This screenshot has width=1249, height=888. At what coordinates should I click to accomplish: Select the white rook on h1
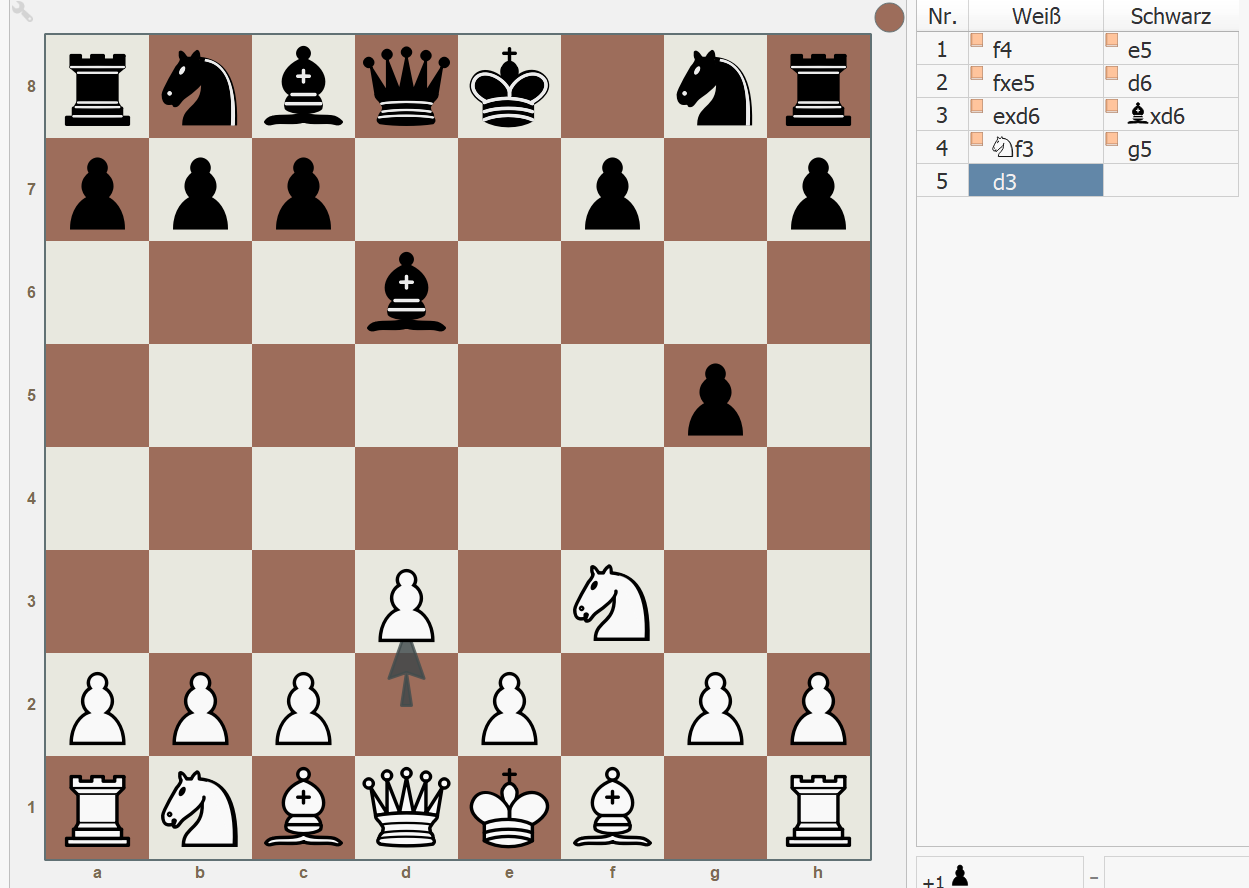coord(818,808)
